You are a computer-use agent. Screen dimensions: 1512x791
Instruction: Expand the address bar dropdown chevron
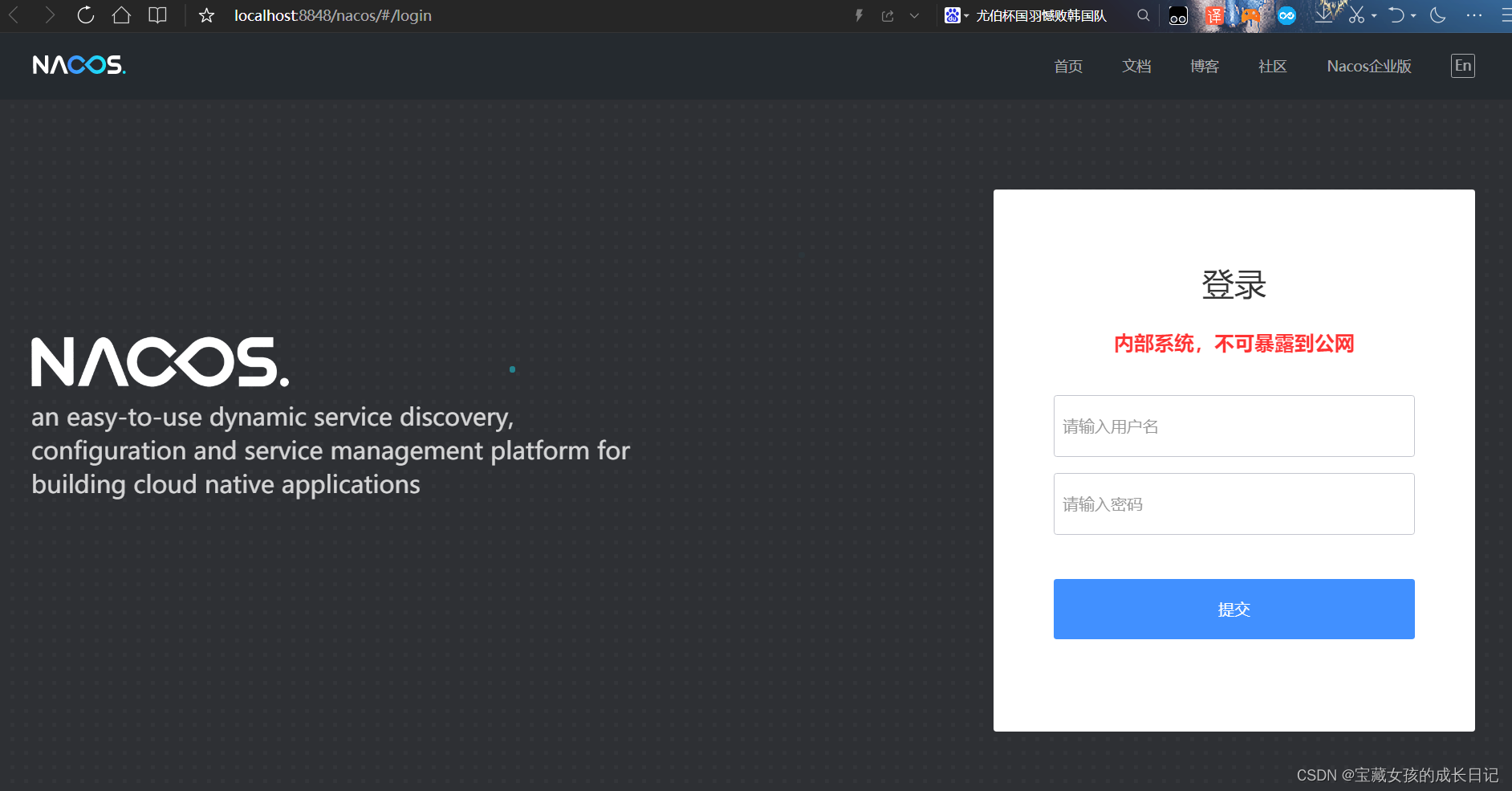pos(914,15)
